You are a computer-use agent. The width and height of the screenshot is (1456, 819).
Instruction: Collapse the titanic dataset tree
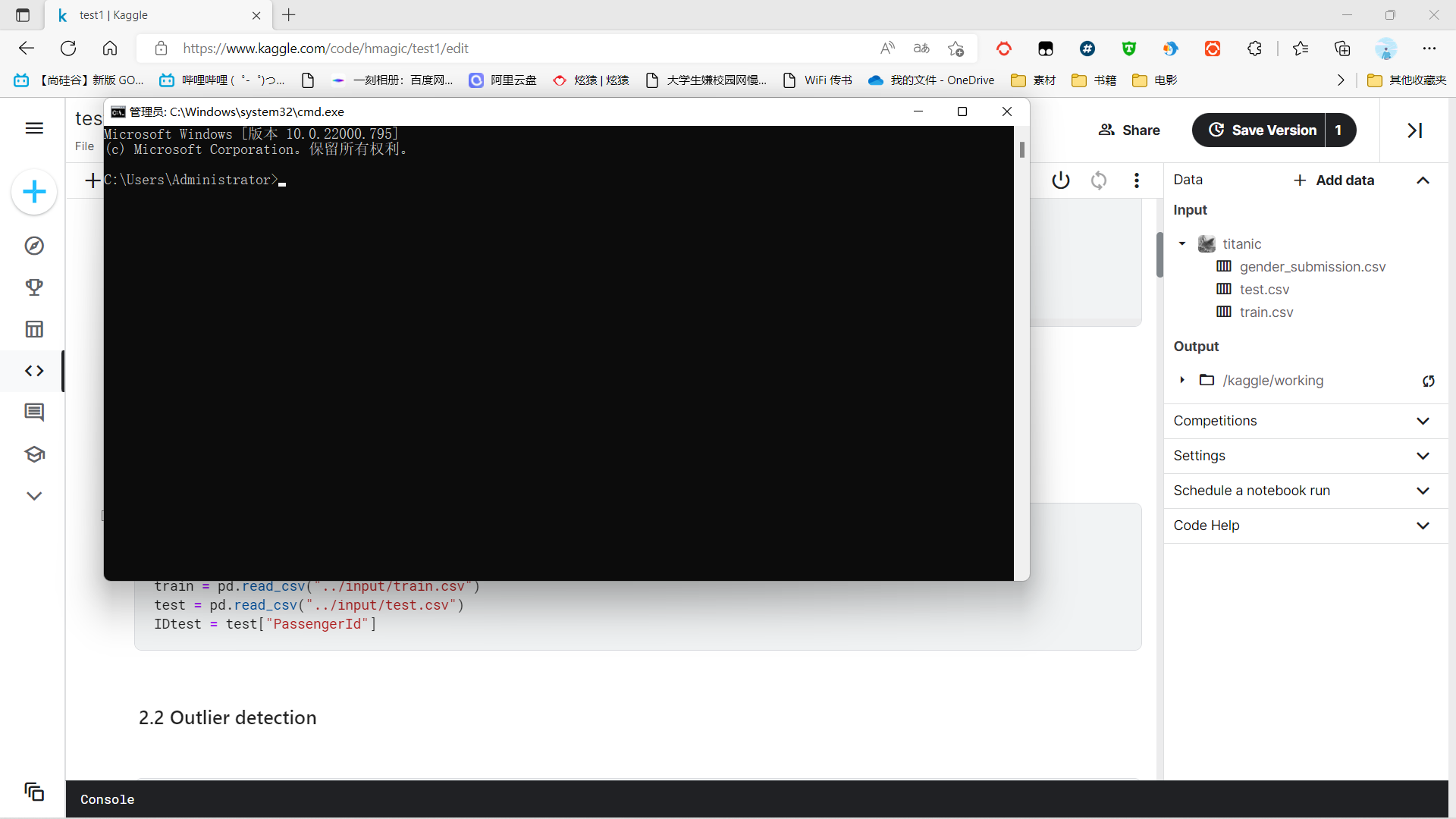point(1182,243)
